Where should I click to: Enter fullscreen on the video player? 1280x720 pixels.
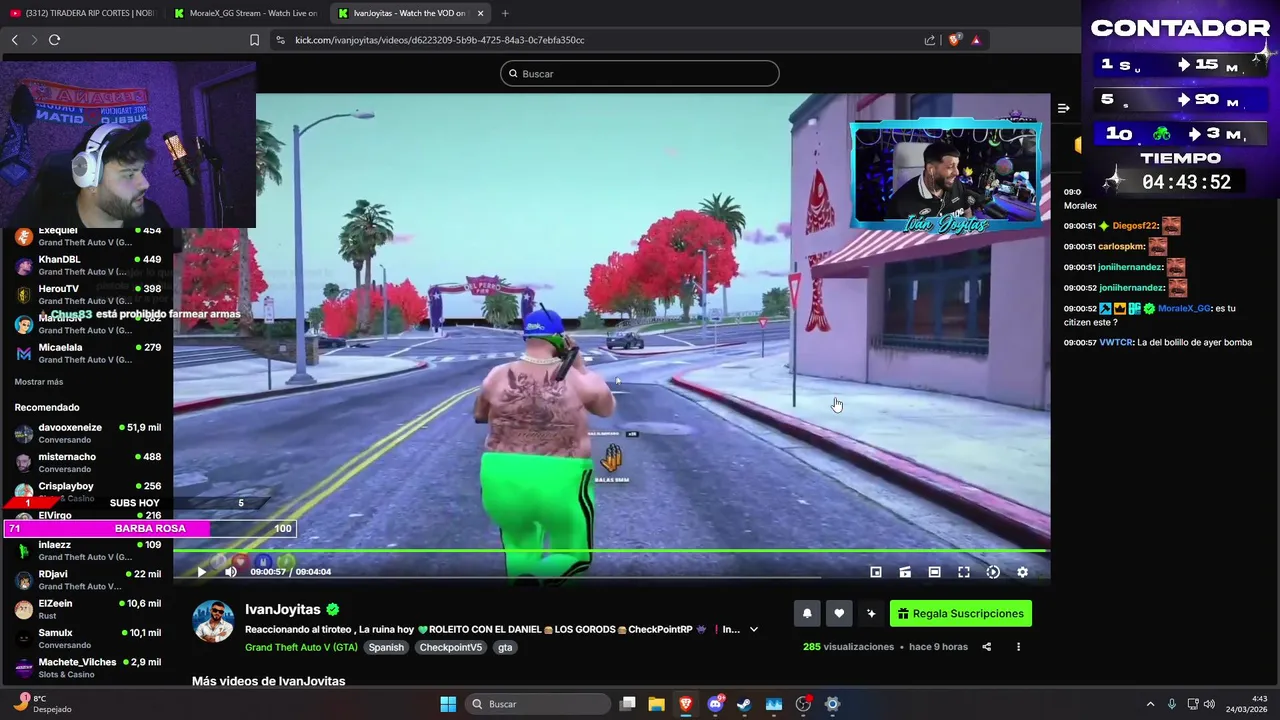point(964,572)
